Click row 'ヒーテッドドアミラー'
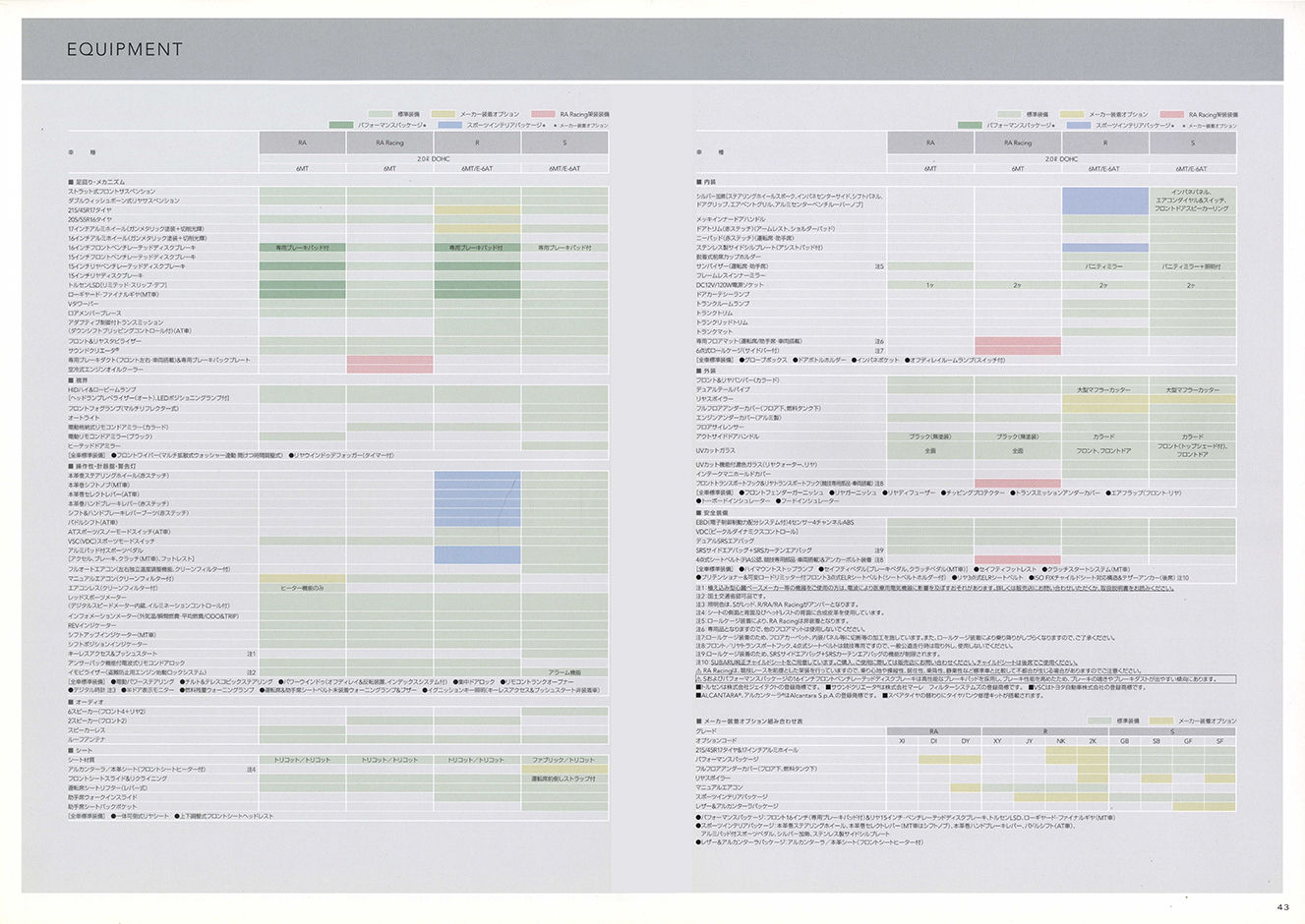This screenshot has height=924, width=1305. [337, 445]
